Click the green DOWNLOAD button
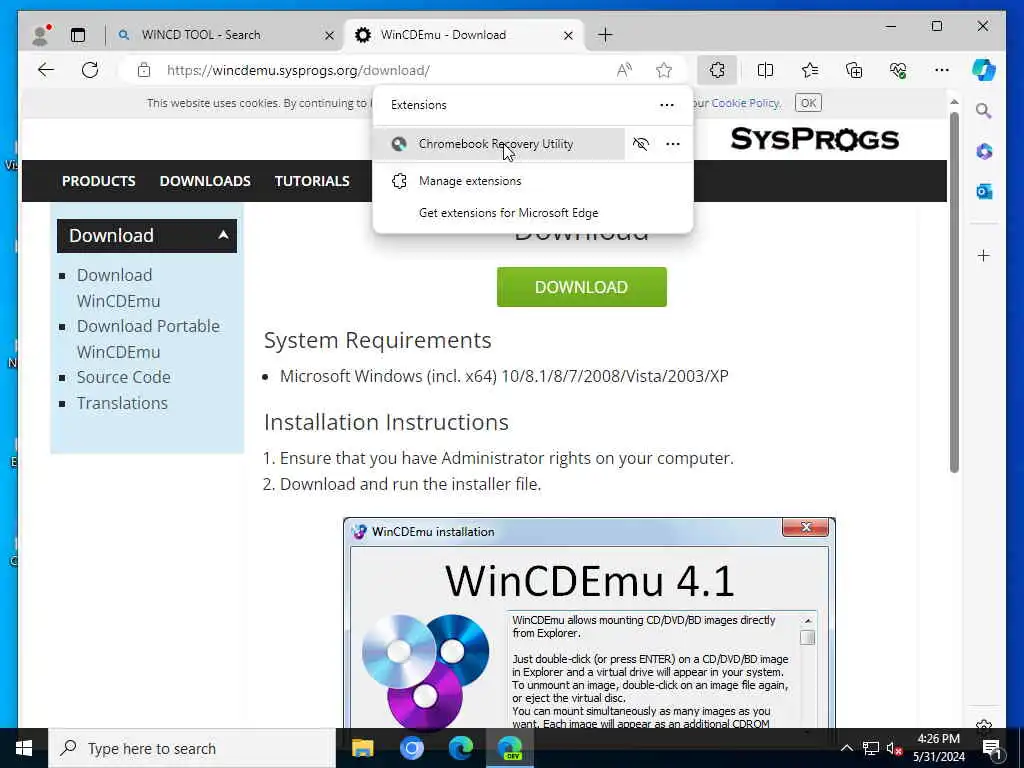 582,287
